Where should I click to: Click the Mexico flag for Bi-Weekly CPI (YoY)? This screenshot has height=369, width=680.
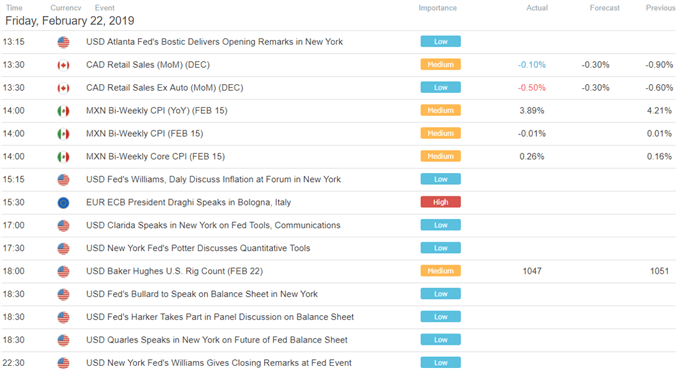point(63,111)
